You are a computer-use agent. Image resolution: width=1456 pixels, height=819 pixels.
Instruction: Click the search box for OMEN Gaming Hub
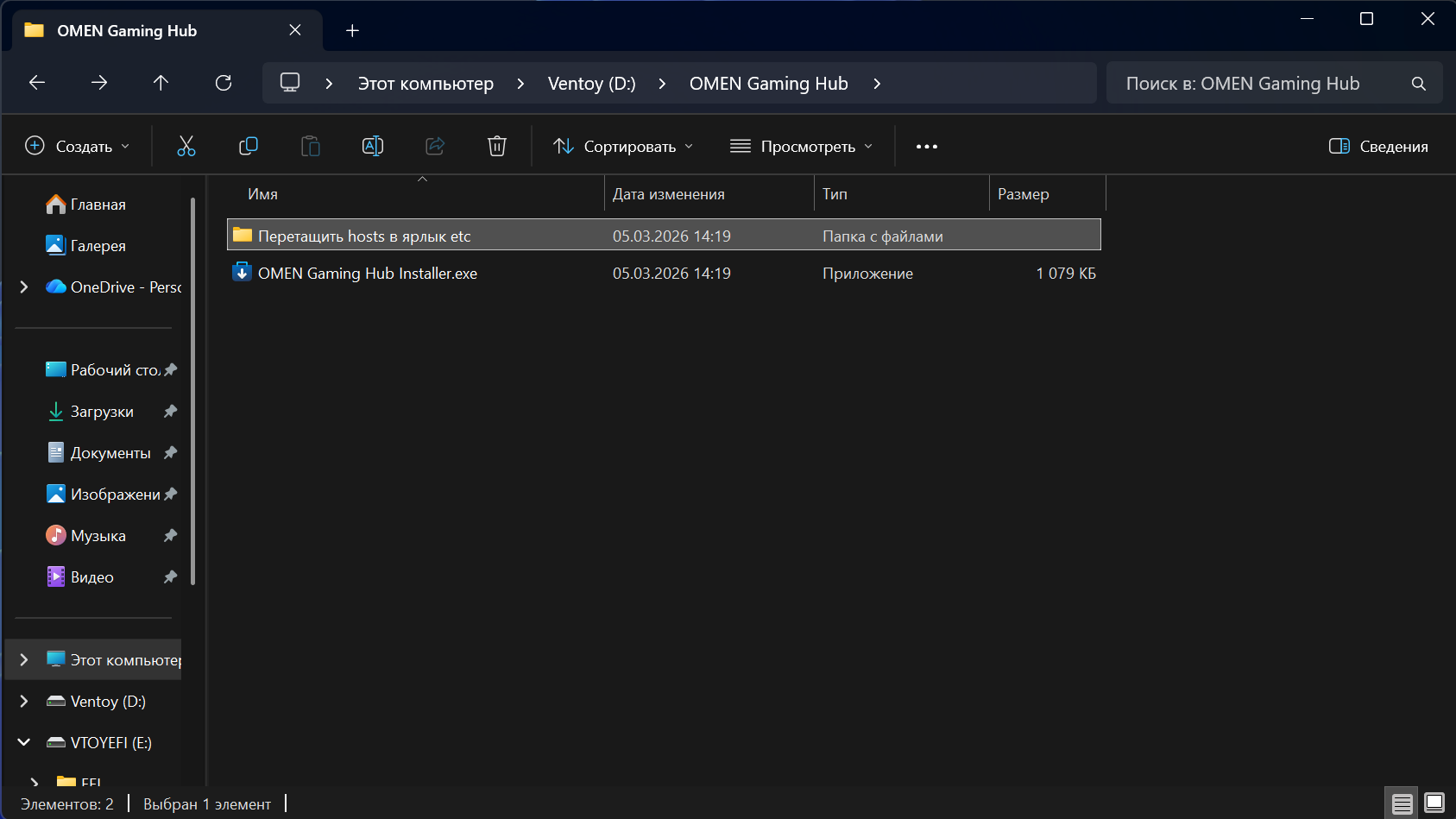(1260, 84)
